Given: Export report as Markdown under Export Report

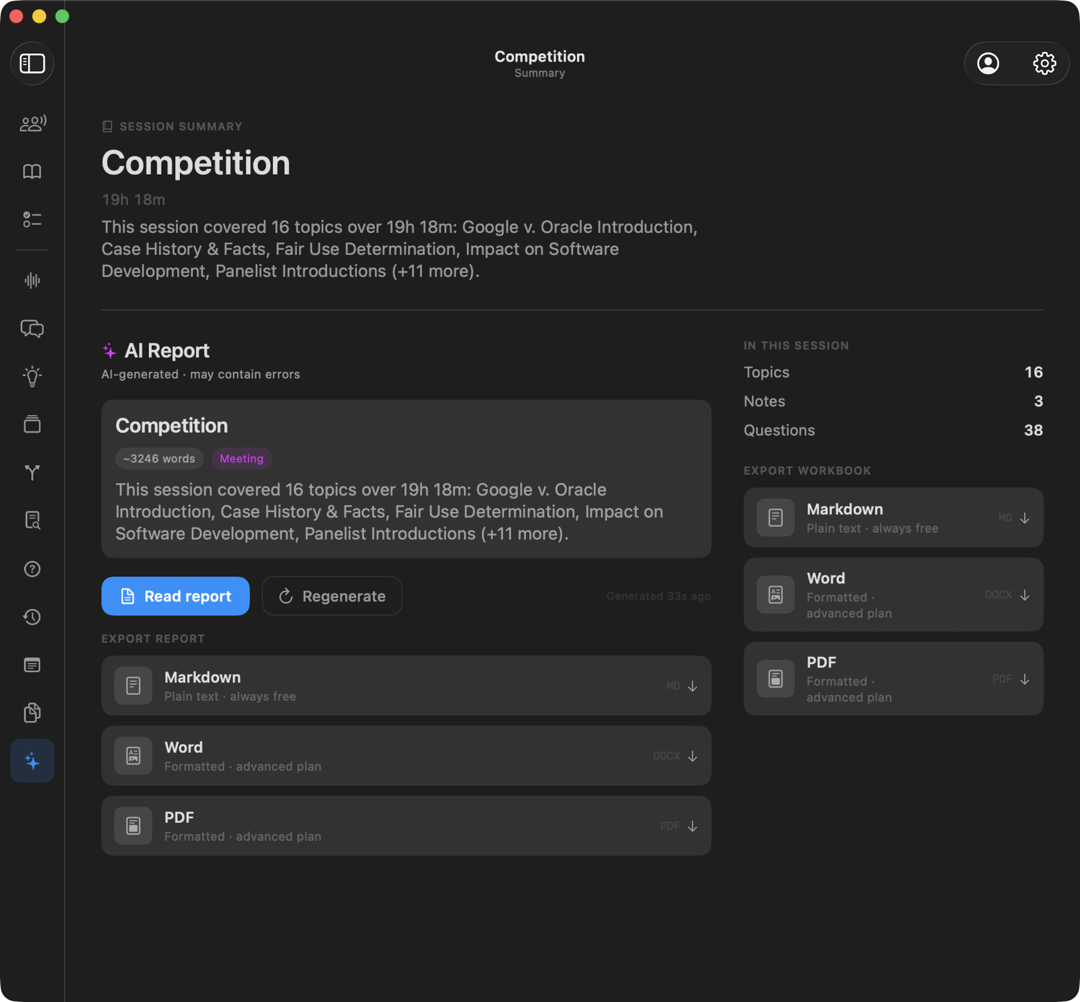Looking at the screenshot, I should [406, 686].
